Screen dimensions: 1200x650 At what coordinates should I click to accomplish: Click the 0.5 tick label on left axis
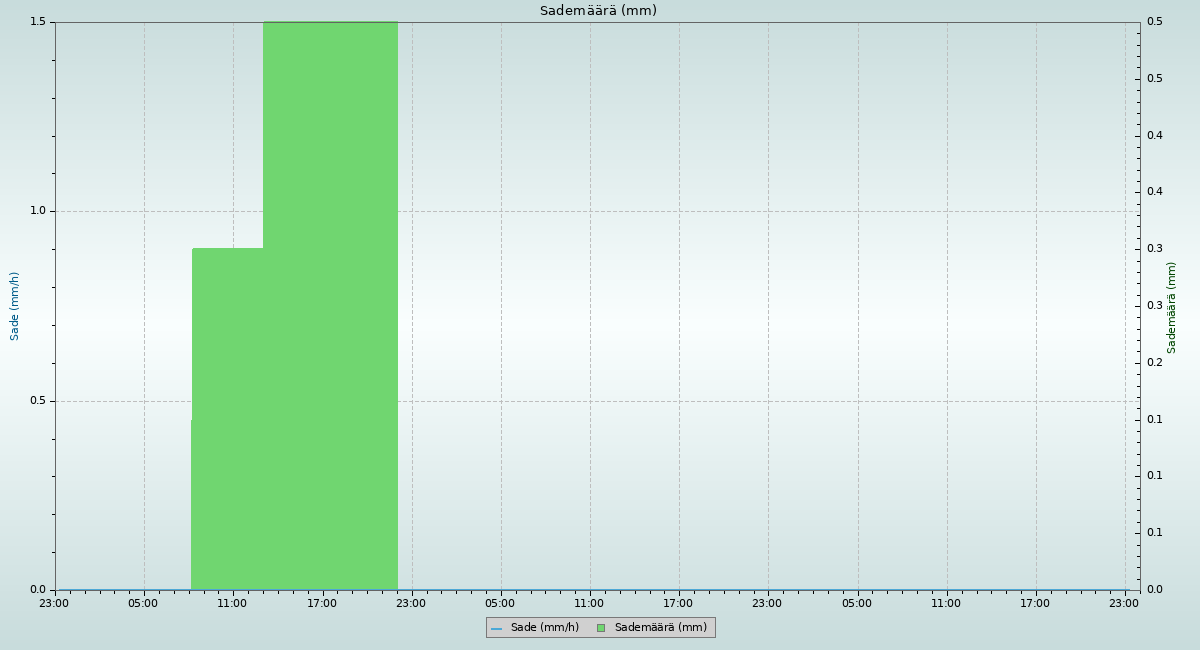(39, 401)
